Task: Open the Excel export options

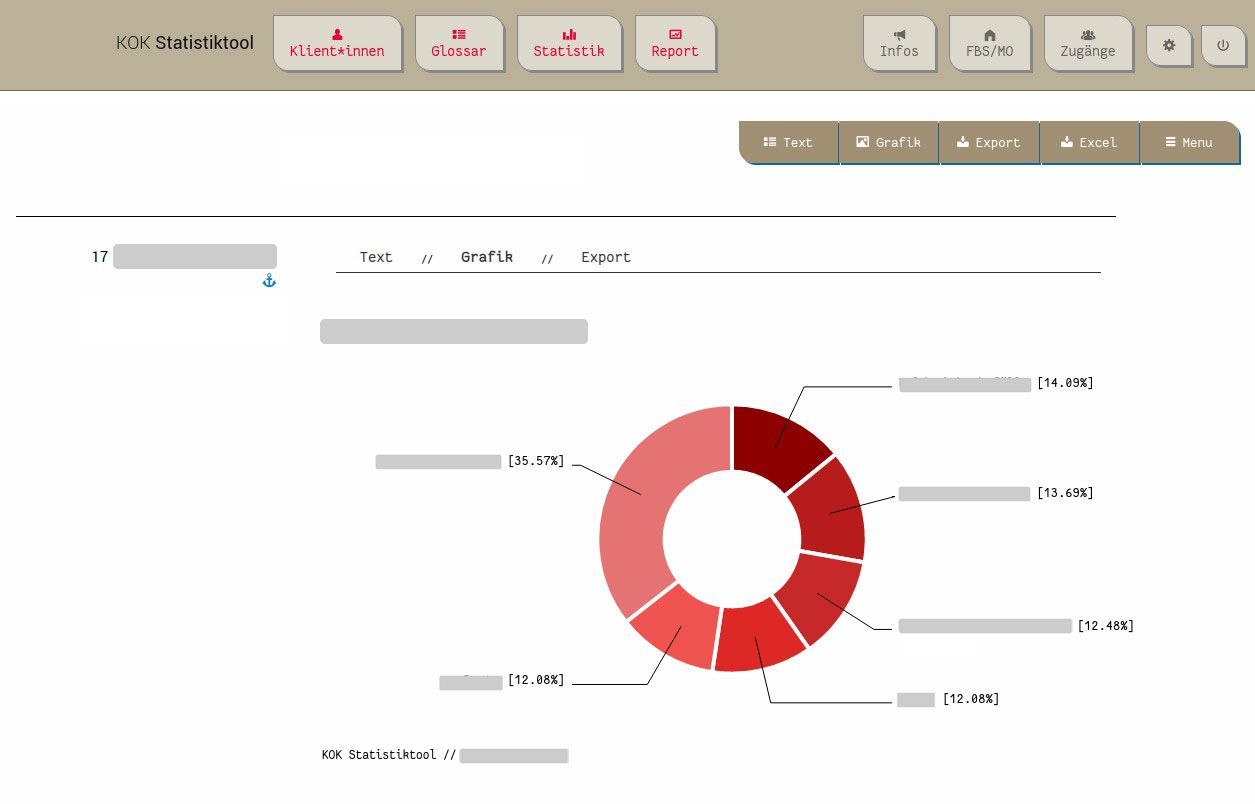Action: (1089, 142)
